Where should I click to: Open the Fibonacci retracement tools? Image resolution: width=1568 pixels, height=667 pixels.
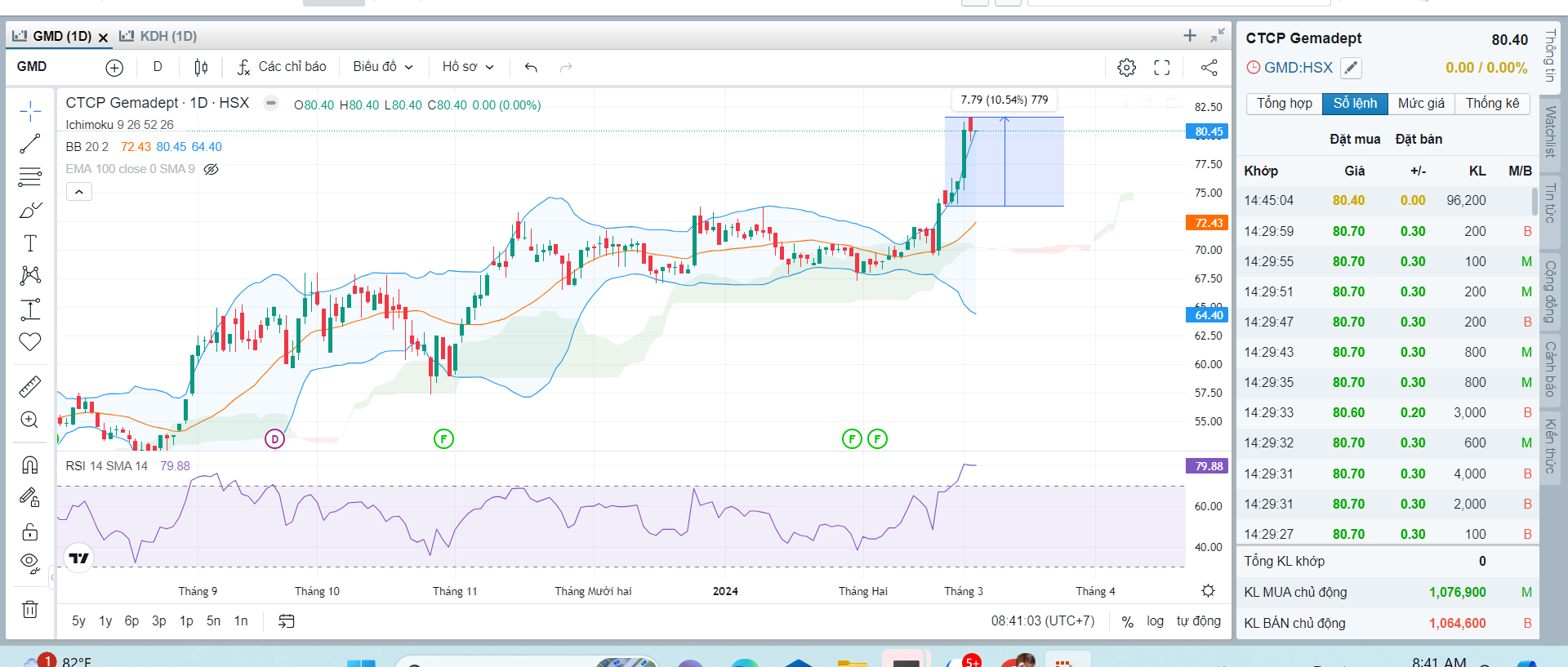click(x=30, y=176)
